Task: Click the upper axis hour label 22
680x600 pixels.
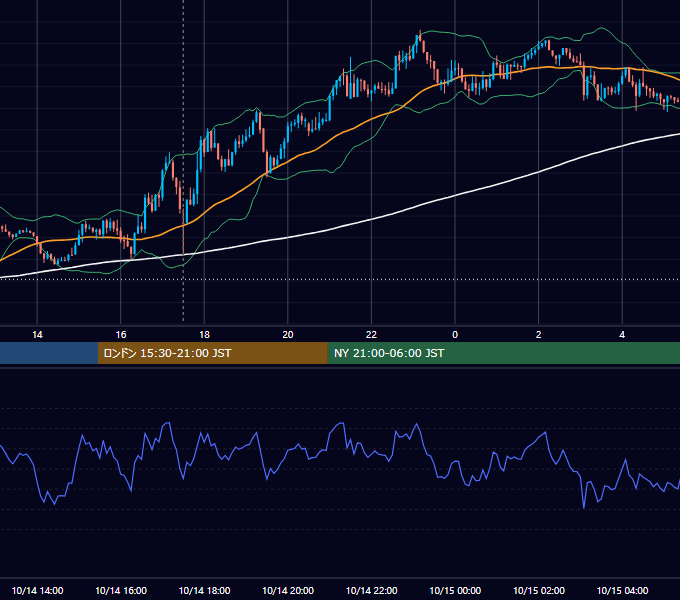Action: pos(372,335)
